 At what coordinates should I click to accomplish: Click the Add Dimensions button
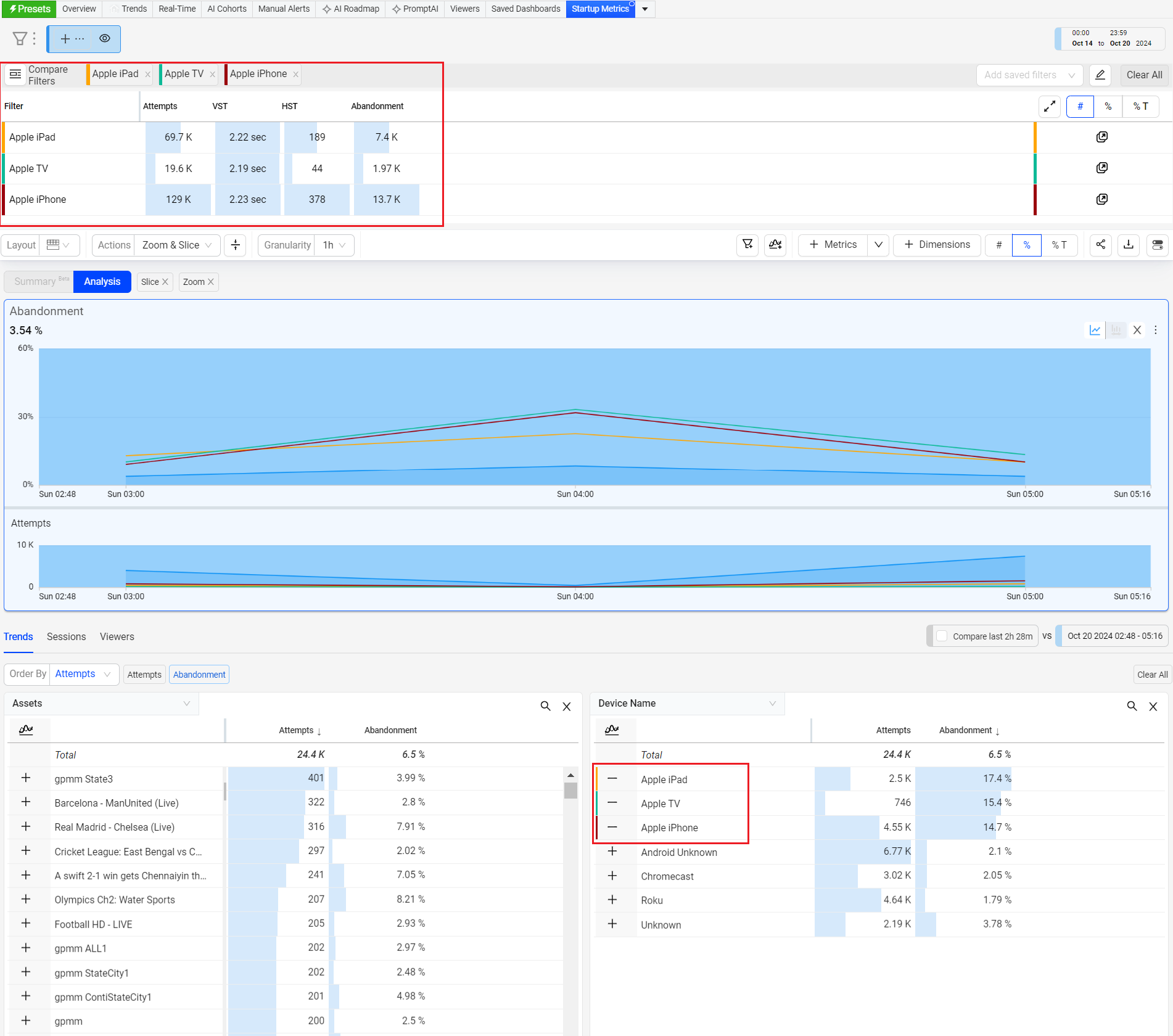937,245
